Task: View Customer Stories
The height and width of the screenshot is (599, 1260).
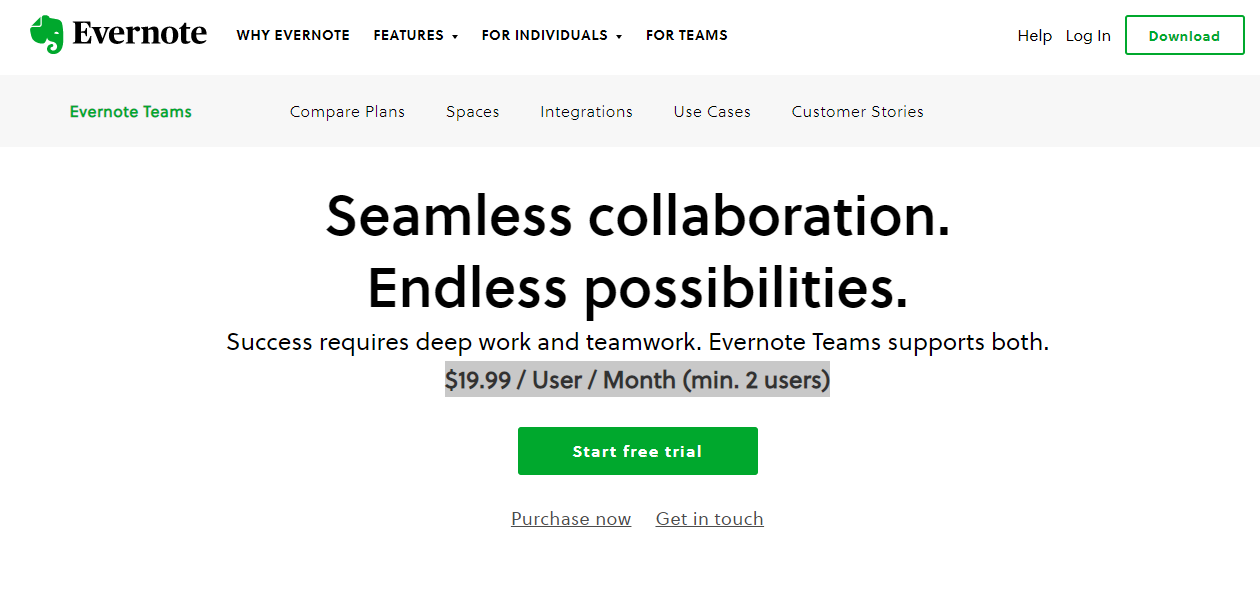Action: pyautogui.click(x=857, y=111)
